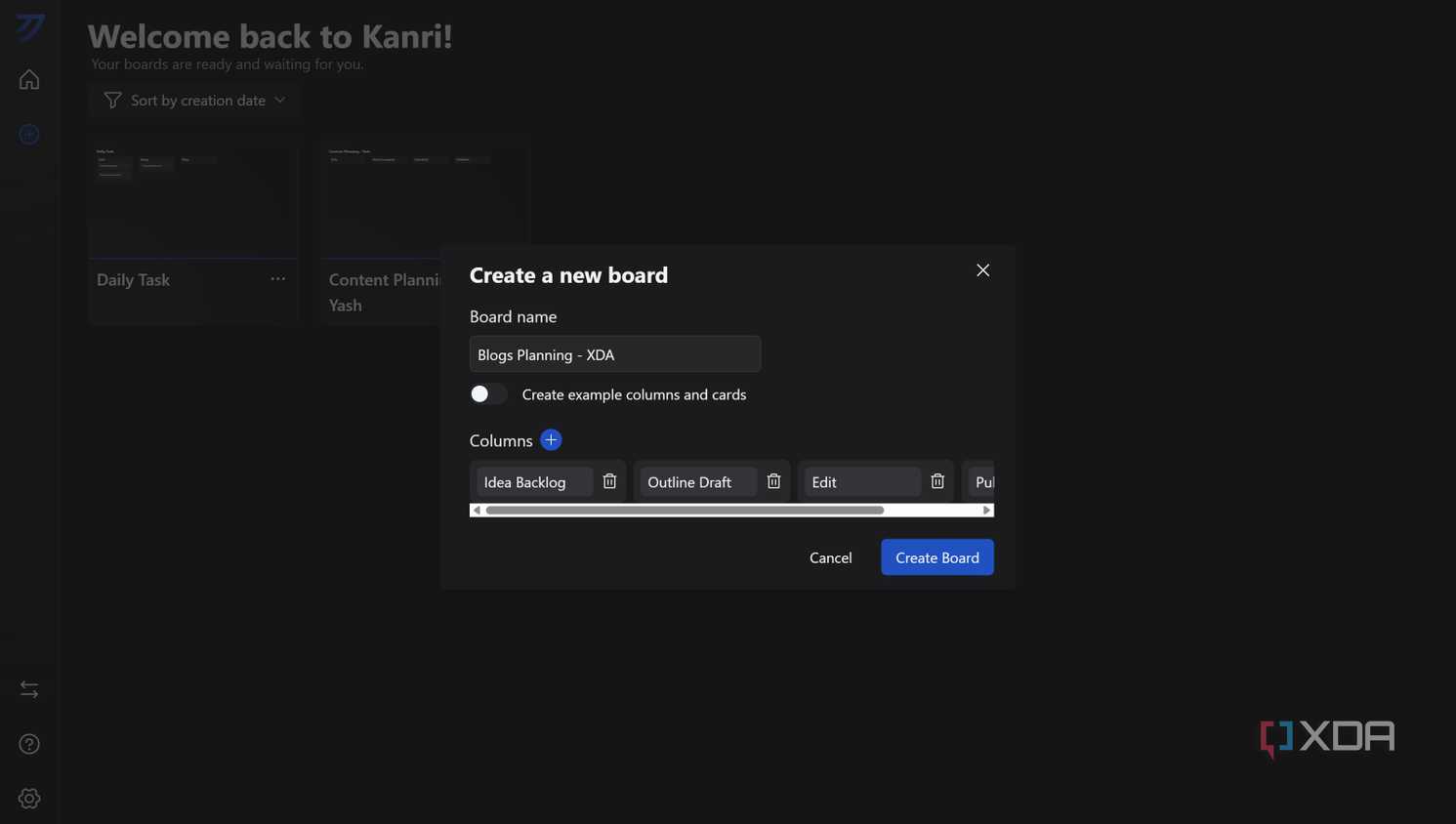The width and height of the screenshot is (1456, 824).
Task: Cancel the new board dialog
Action: (x=831, y=557)
